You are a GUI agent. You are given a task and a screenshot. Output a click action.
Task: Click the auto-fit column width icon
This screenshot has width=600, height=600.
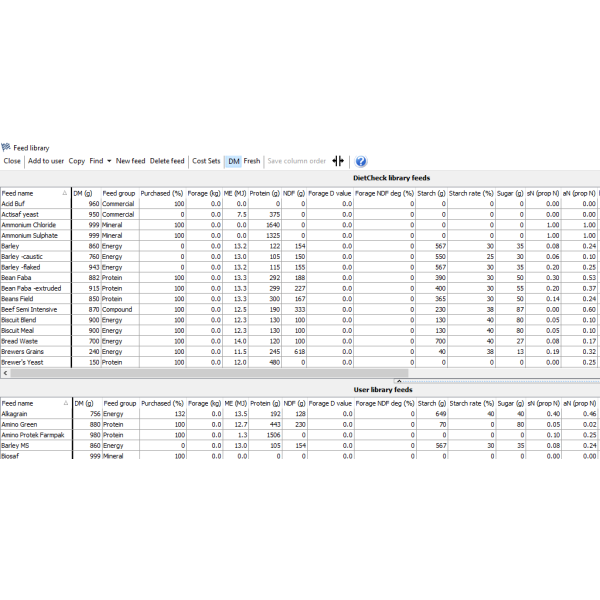338,161
